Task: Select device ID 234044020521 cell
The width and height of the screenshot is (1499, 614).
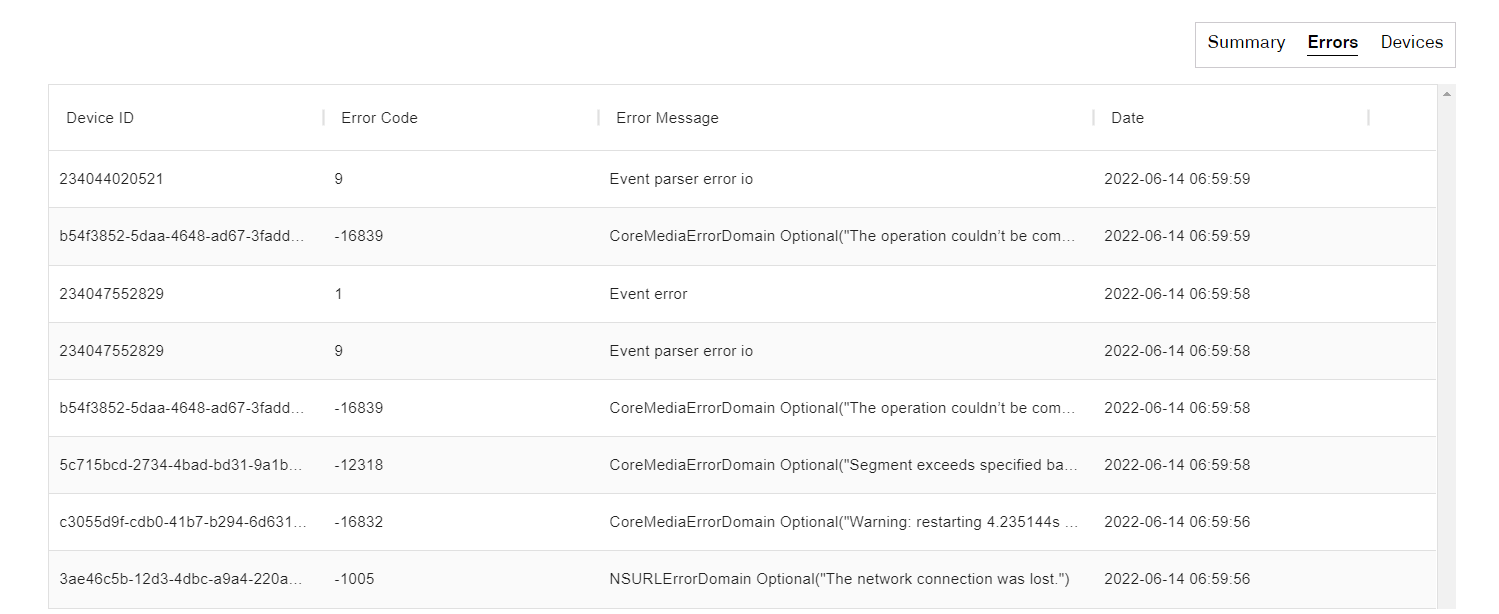Action: click(112, 180)
